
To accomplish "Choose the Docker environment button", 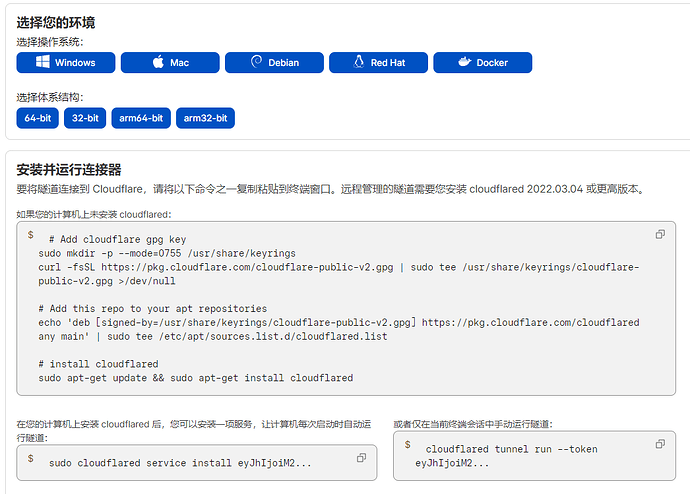I will tap(483, 62).
